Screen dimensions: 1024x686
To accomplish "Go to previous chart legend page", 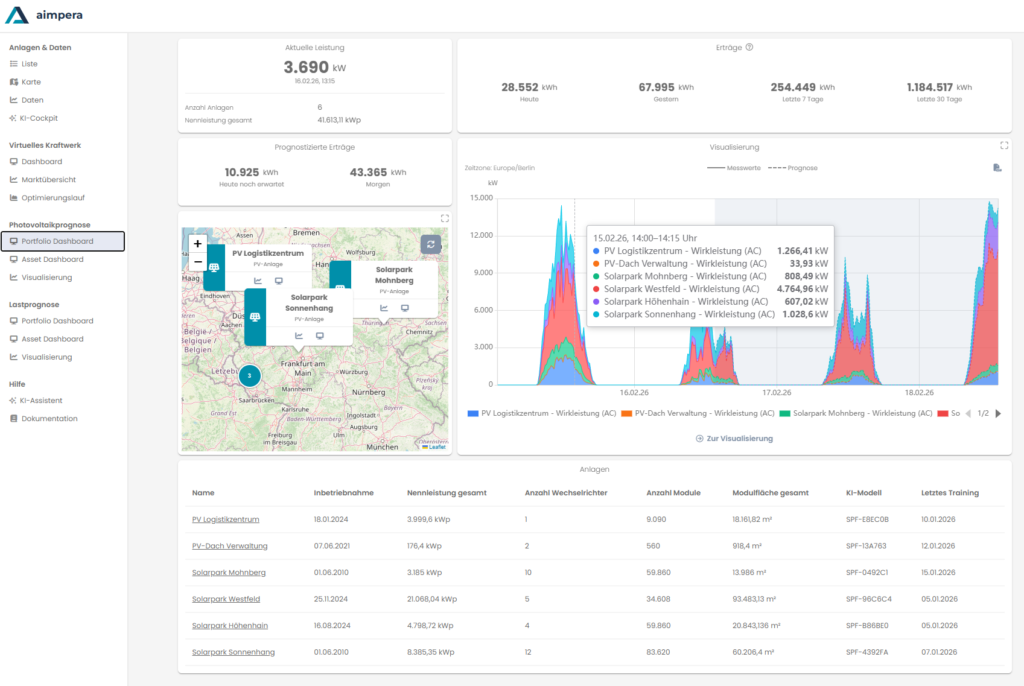I will [966, 413].
